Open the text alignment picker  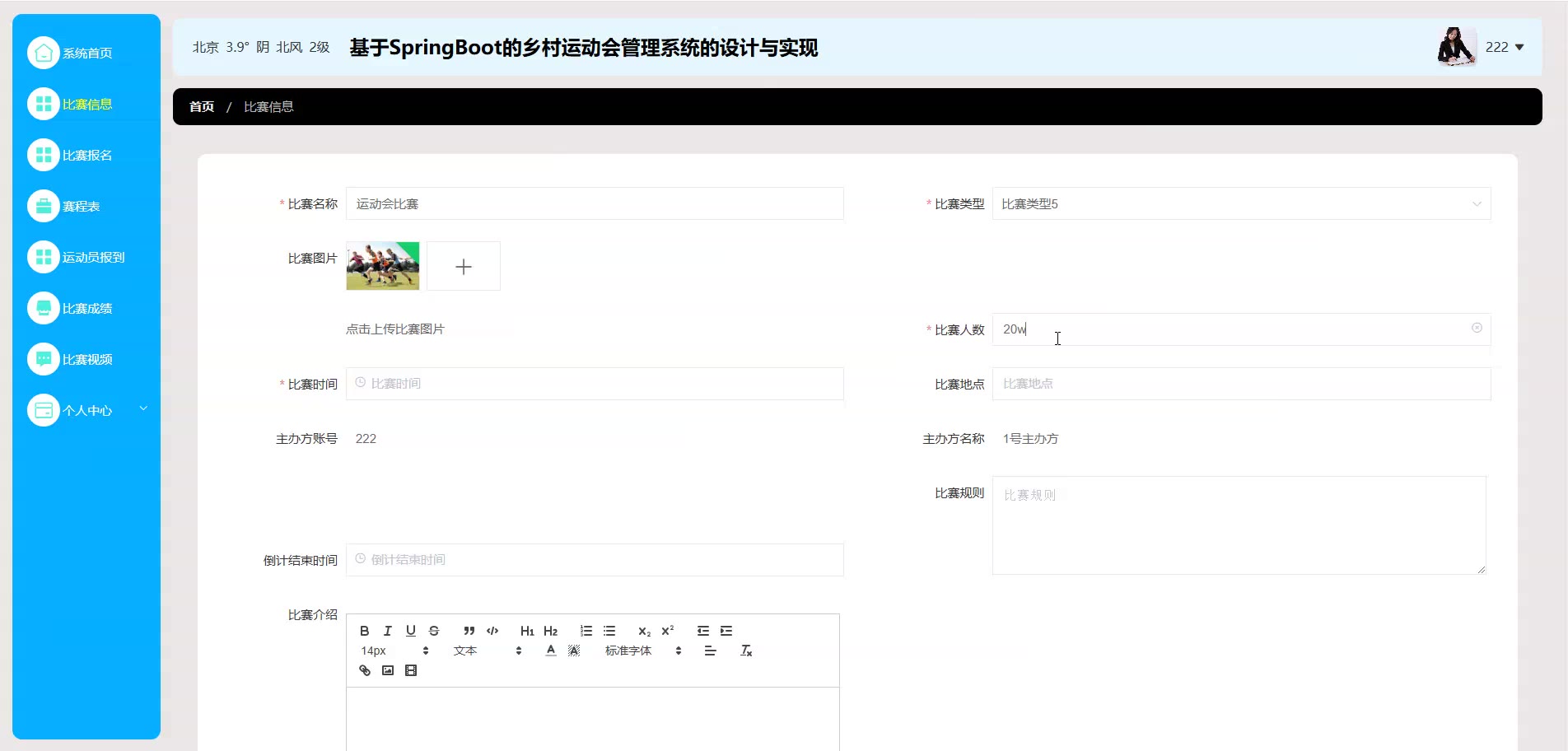710,651
